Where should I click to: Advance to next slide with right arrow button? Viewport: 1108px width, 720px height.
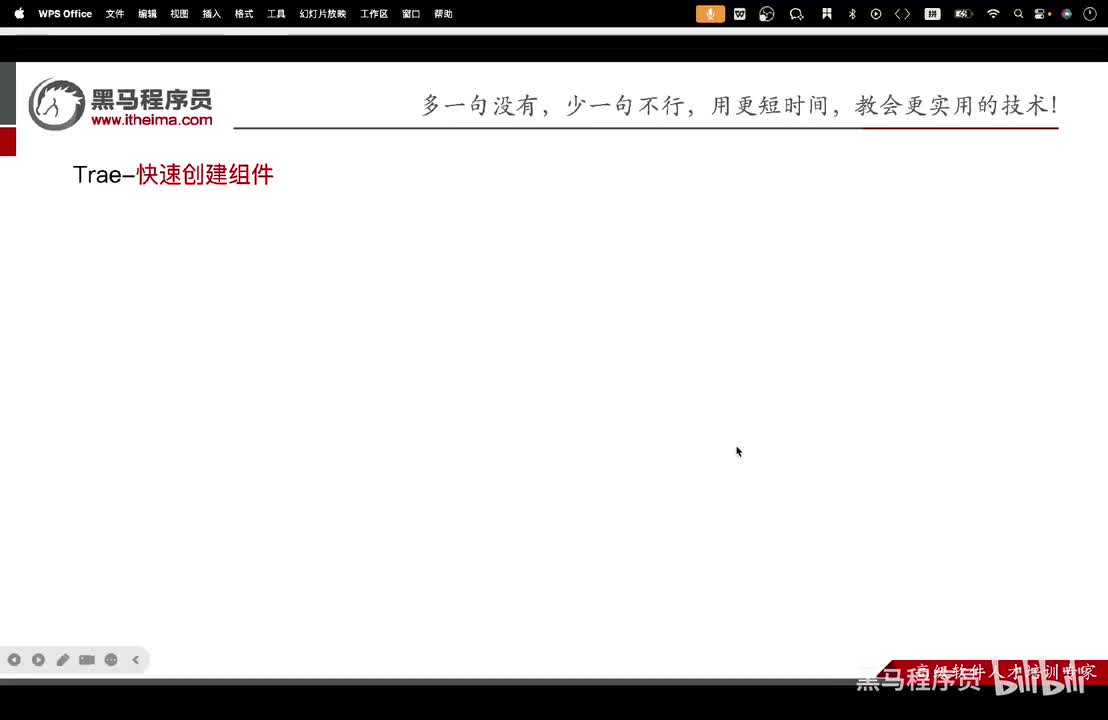click(38, 660)
